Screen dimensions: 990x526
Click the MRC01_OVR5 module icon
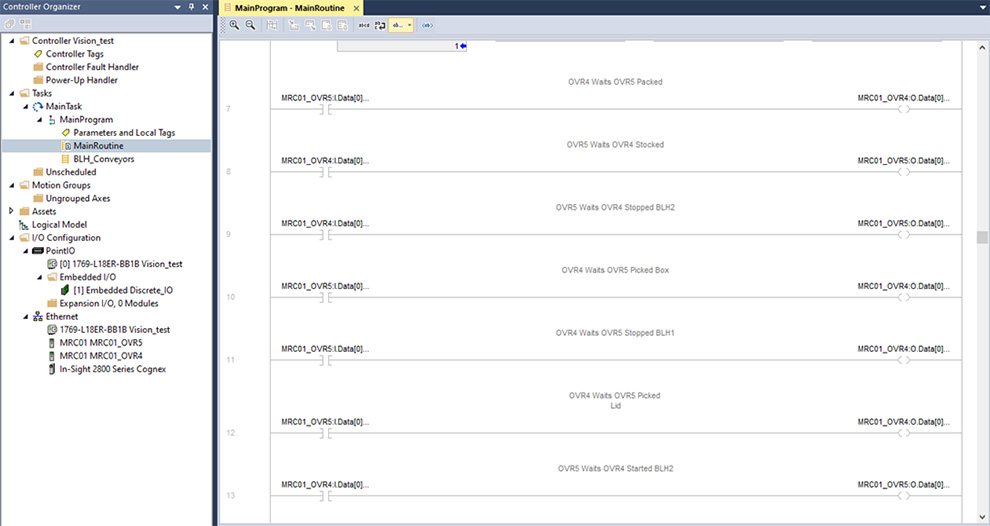[x=52, y=343]
